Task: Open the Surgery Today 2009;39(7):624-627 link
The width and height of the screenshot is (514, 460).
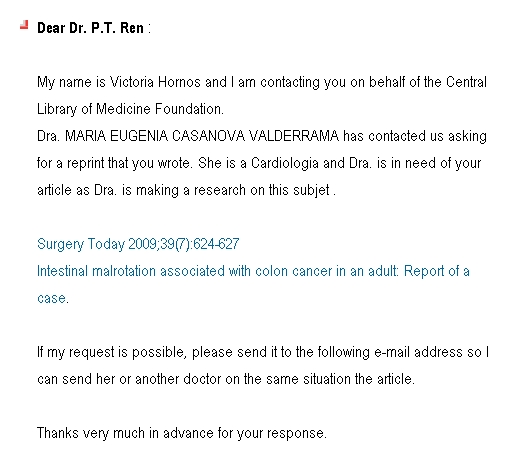Action: point(138,244)
